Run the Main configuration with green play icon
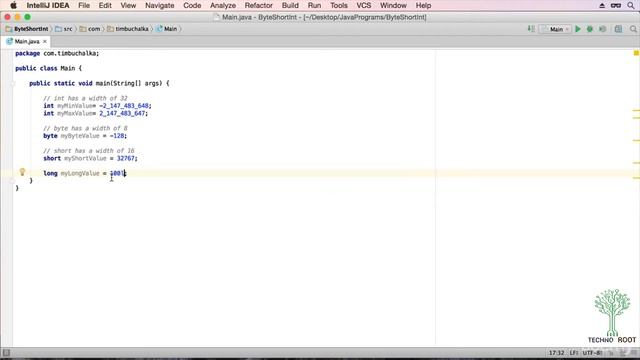Viewport: 640px width, 360px height. pyautogui.click(x=578, y=29)
